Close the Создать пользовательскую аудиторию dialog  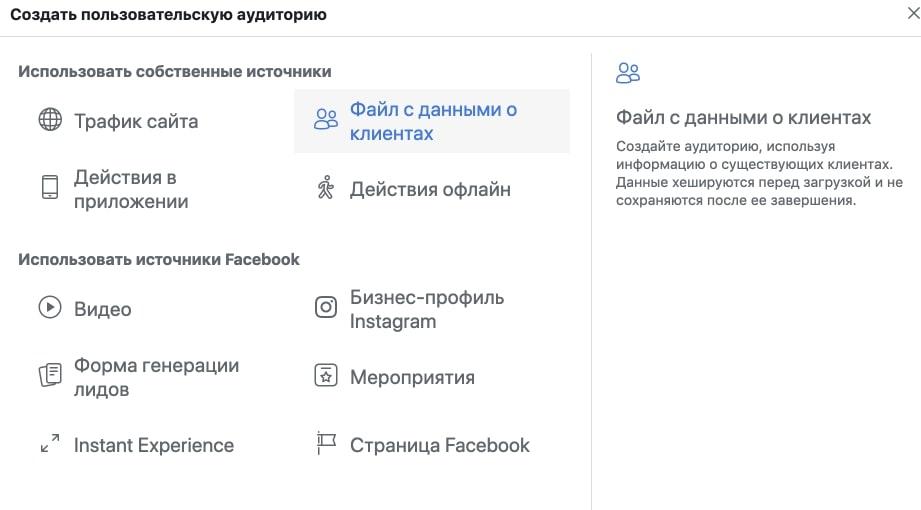[913, 13]
